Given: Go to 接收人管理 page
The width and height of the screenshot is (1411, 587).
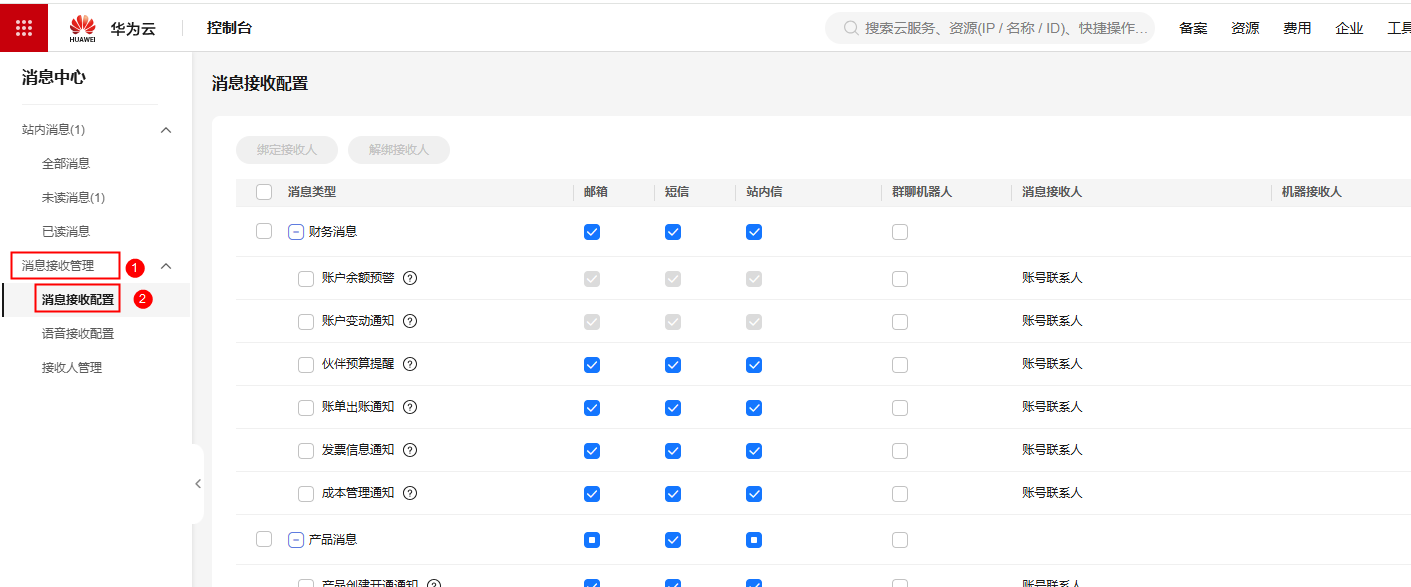Looking at the screenshot, I should [x=72, y=367].
